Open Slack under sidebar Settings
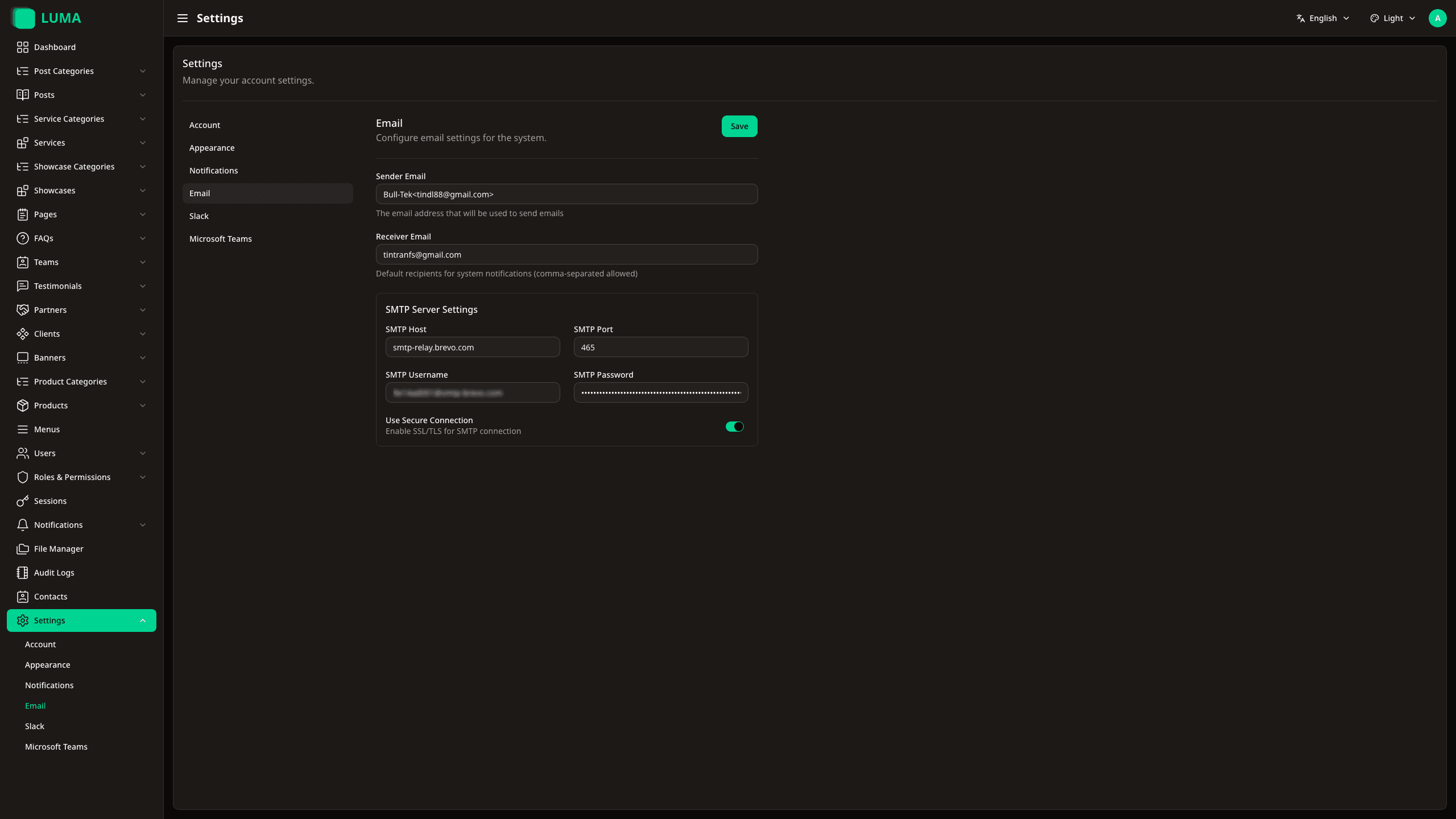The width and height of the screenshot is (1456, 819). pyautogui.click(x=35, y=726)
